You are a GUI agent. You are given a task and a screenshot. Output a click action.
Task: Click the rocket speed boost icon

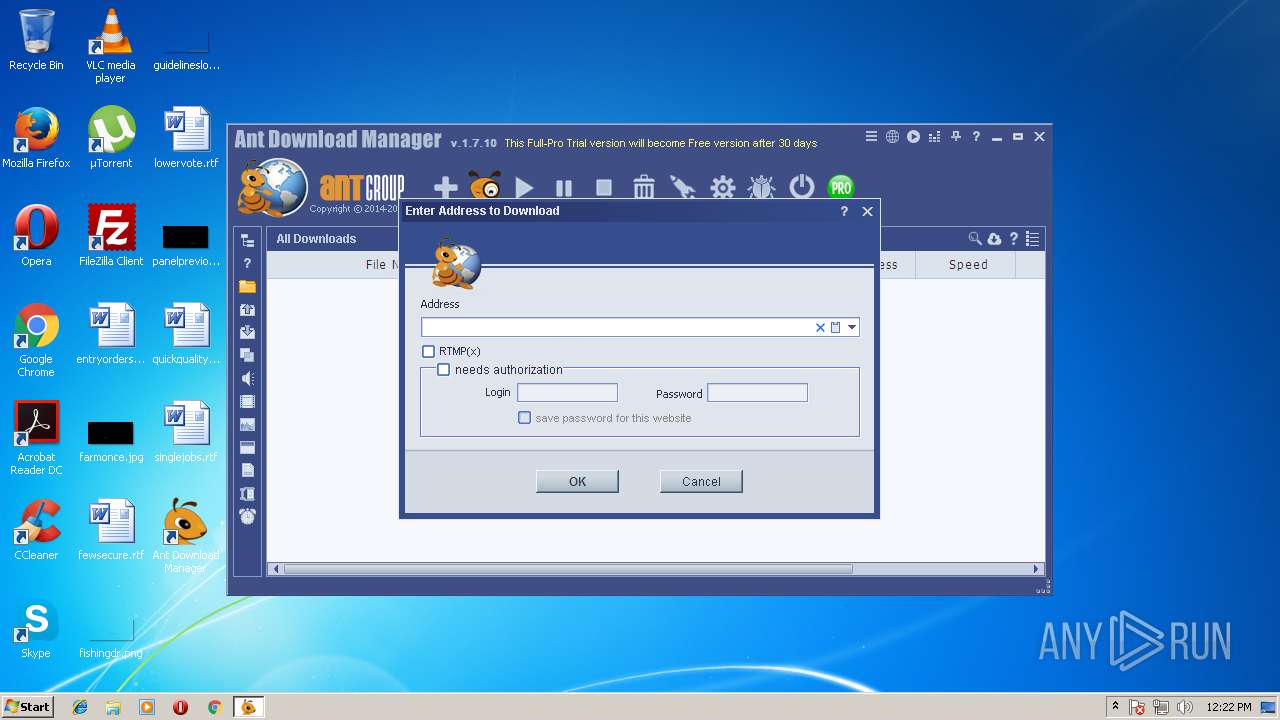pyautogui.click(x=682, y=187)
